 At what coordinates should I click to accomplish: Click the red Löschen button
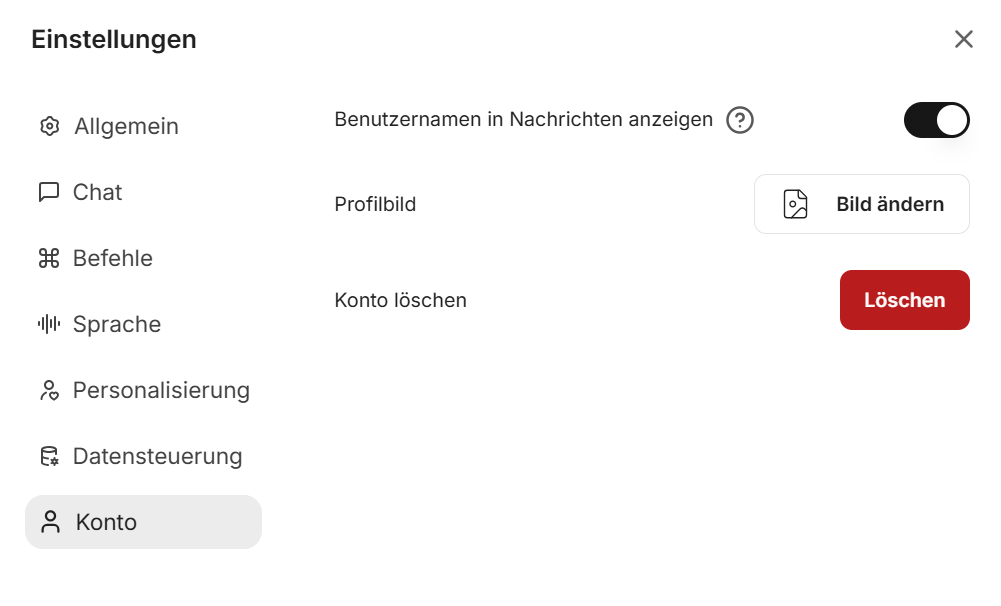[904, 300]
